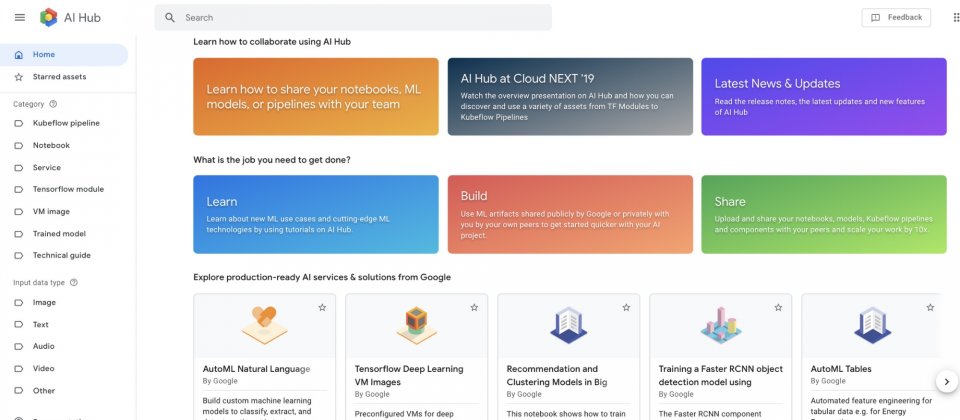
Task: Click the Service tag icon
Action: (19, 167)
